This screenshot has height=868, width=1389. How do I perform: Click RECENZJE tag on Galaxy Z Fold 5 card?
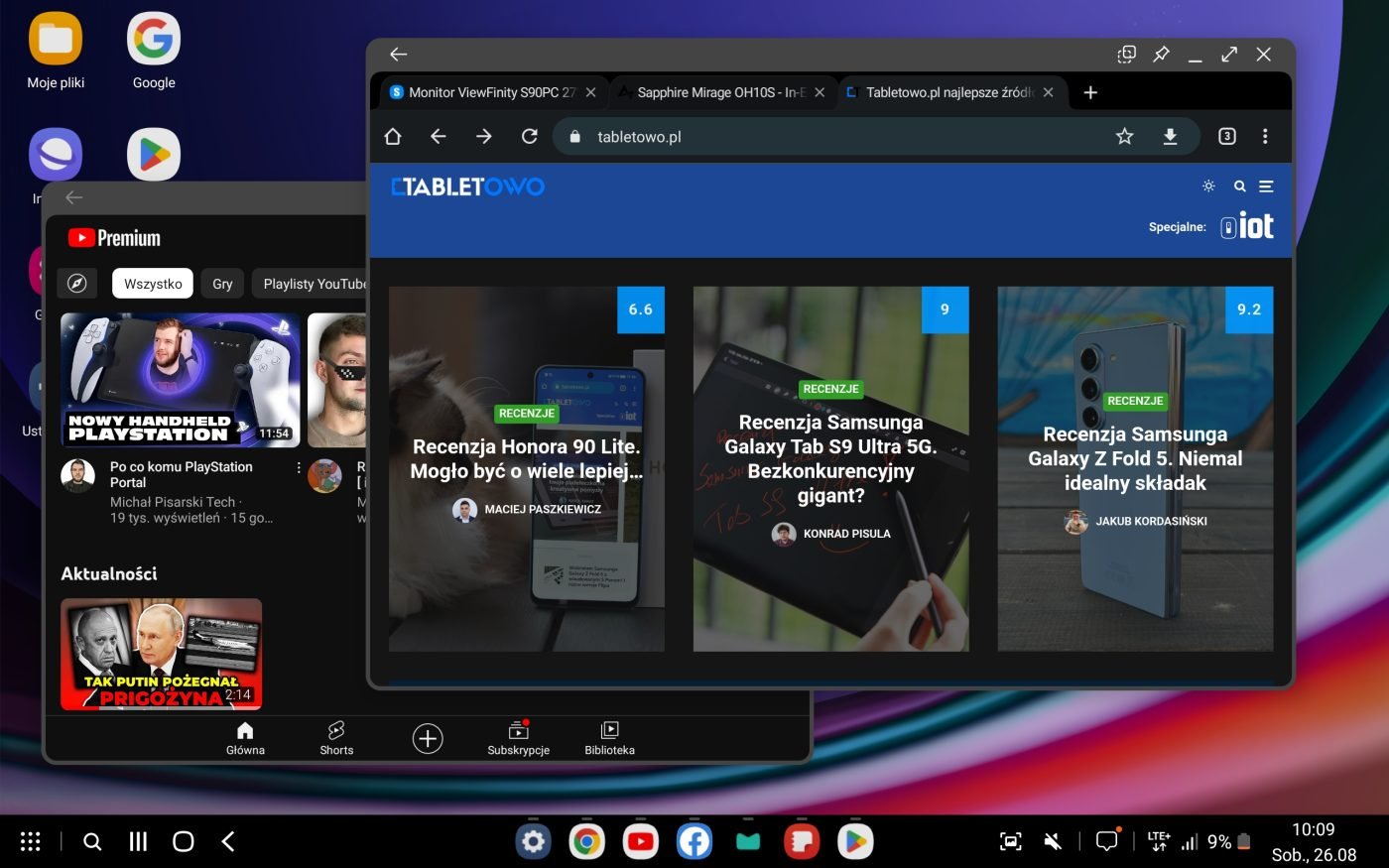click(1135, 401)
